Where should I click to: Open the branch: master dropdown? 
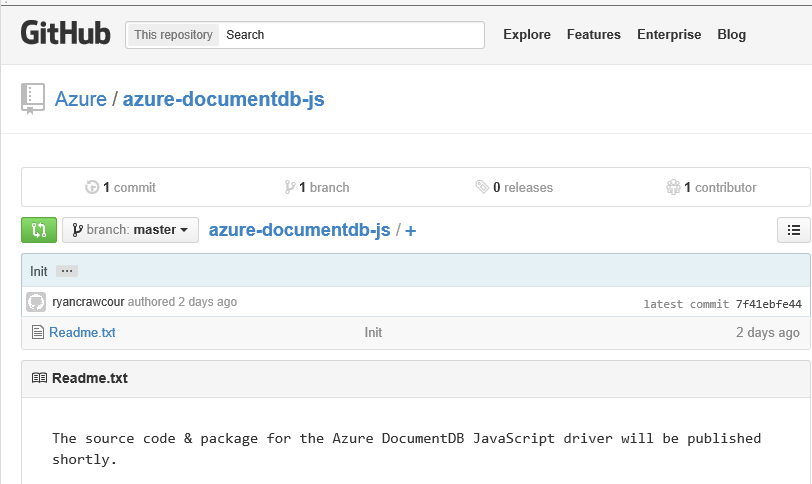[x=130, y=230]
